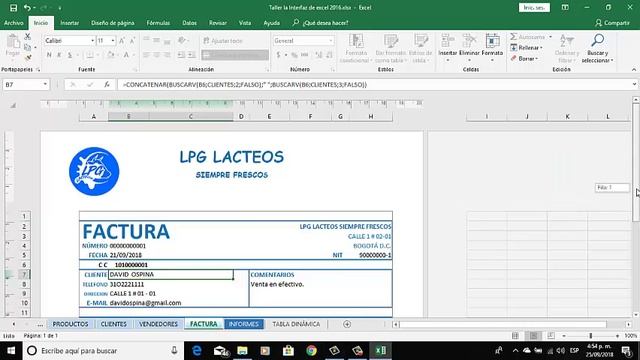This screenshot has height=360, width=640.
Task: Click the Buscar y seleccionar magnifier icon
Action: [x=598, y=41]
